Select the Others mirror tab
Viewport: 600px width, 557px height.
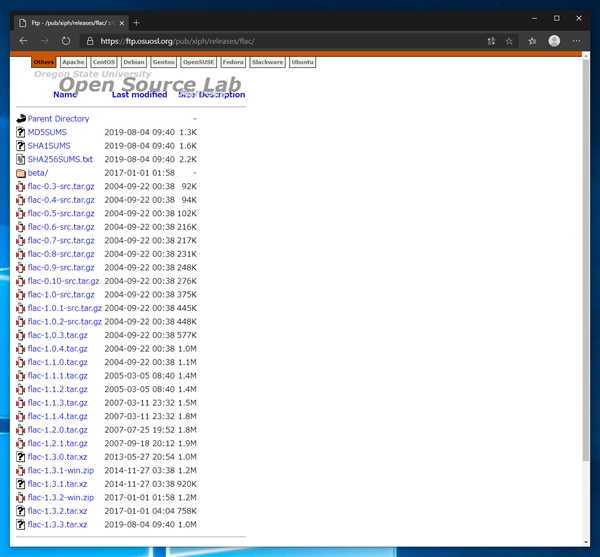(43, 62)
